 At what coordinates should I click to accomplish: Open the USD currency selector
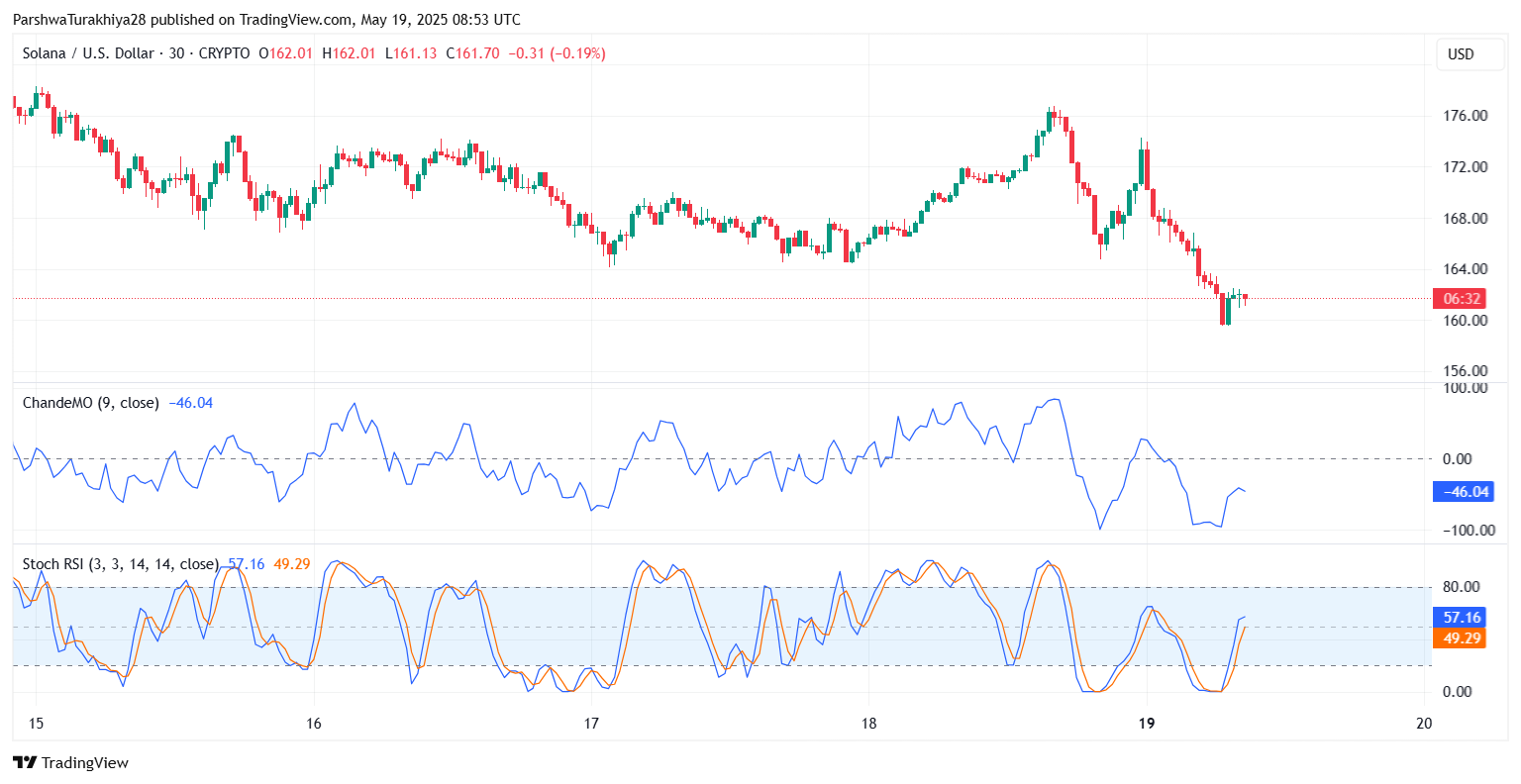point(1461,54)
